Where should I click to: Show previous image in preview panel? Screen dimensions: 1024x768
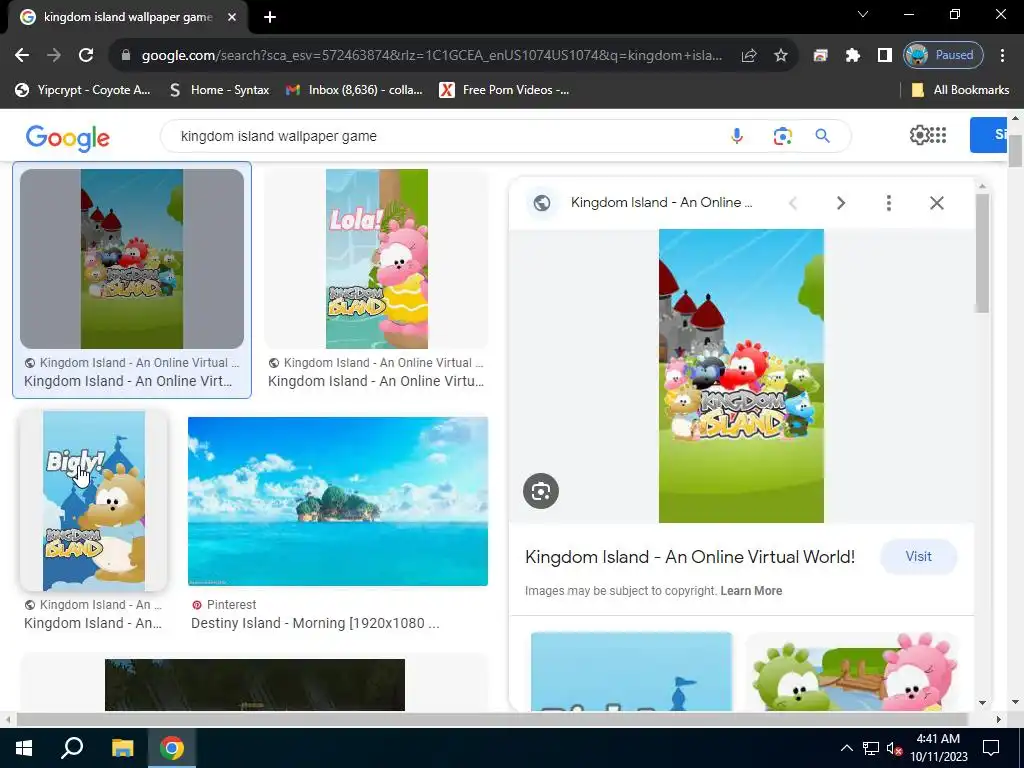click(793, 203)
